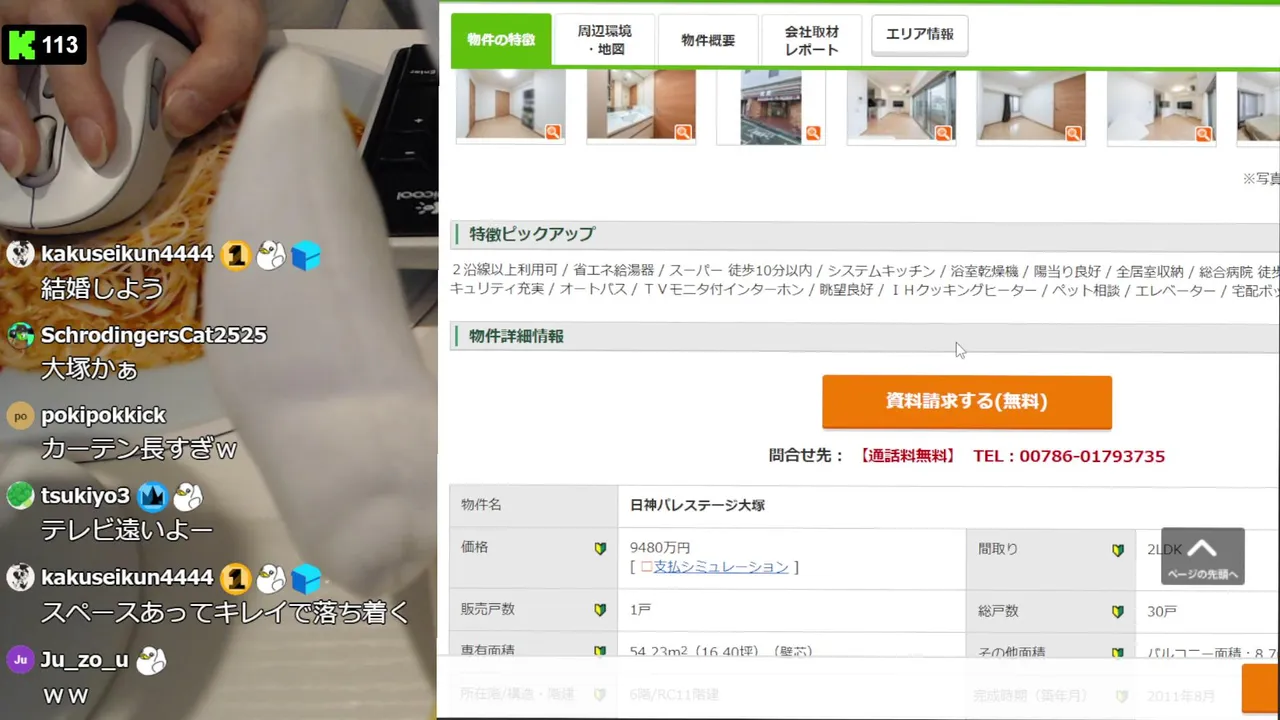
Task: Click the green shield icon beside 価格
Action: point(600,548)
